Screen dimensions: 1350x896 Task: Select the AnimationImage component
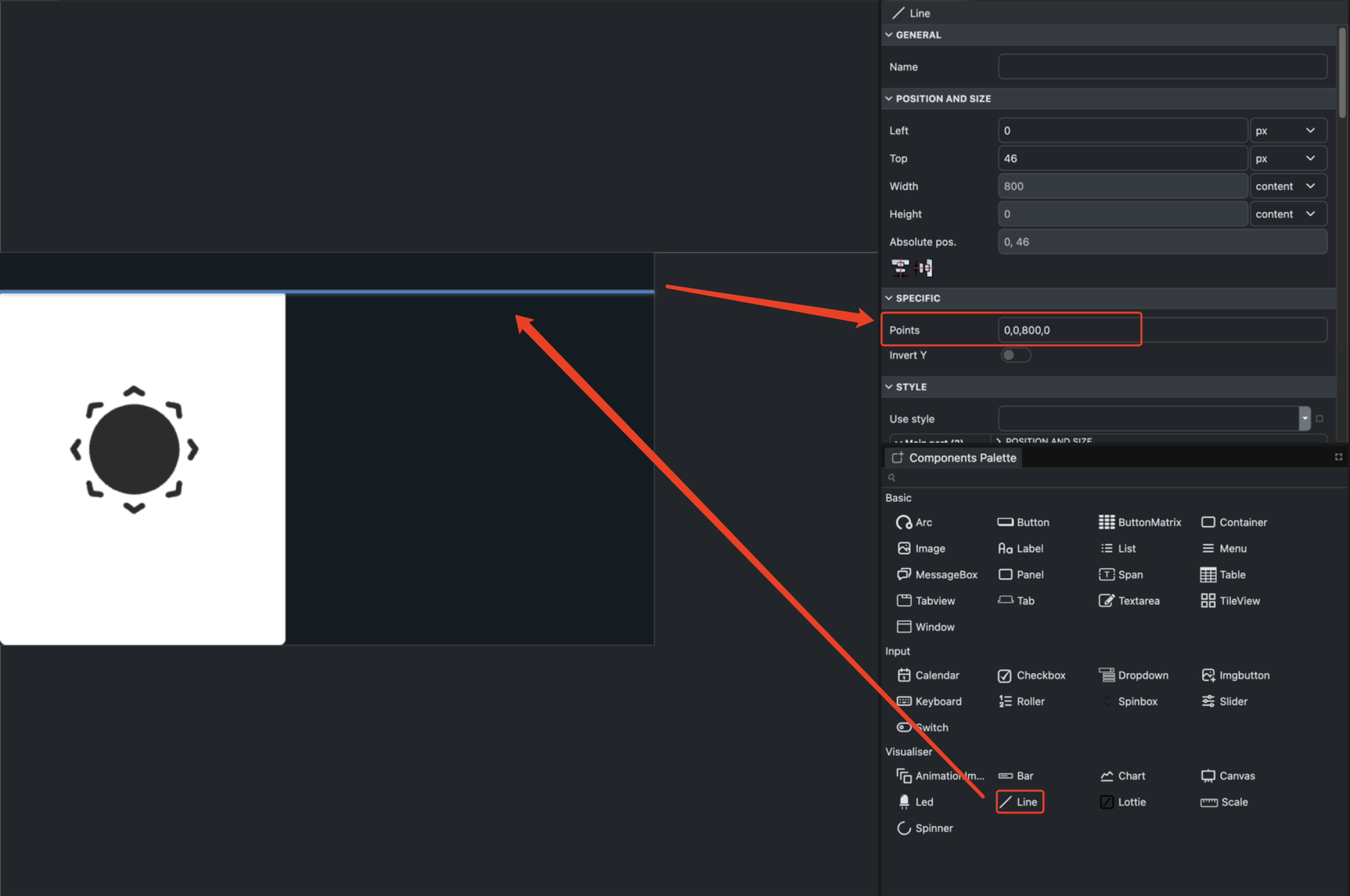pyautogui.click(x=940, y=775)
